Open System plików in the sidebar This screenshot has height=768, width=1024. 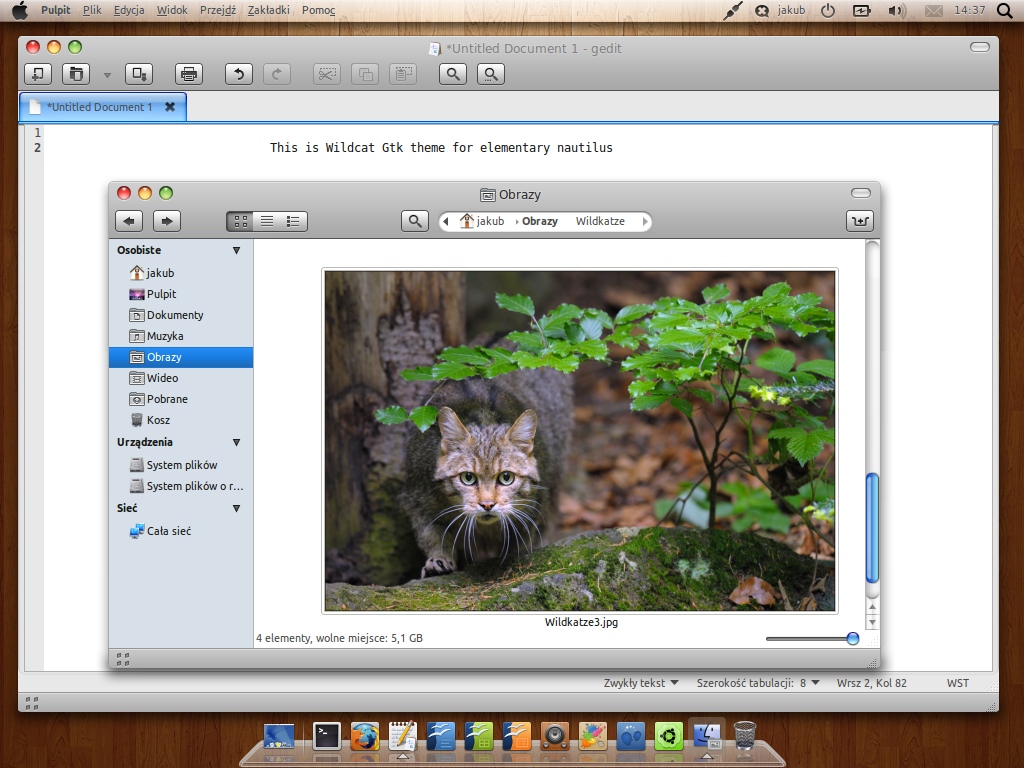click(181, 465)
